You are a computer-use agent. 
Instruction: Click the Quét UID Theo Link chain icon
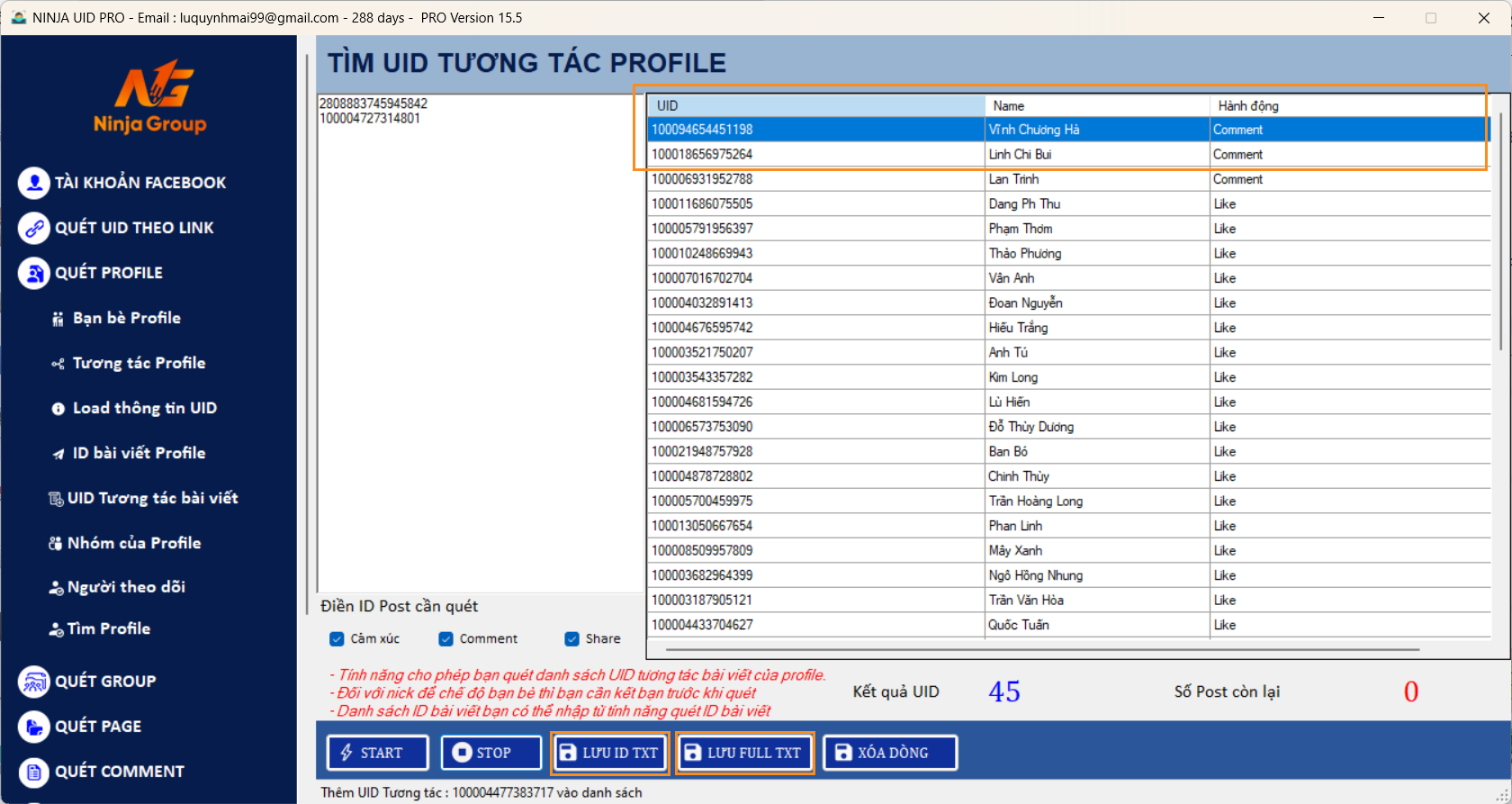click(34, 228)
